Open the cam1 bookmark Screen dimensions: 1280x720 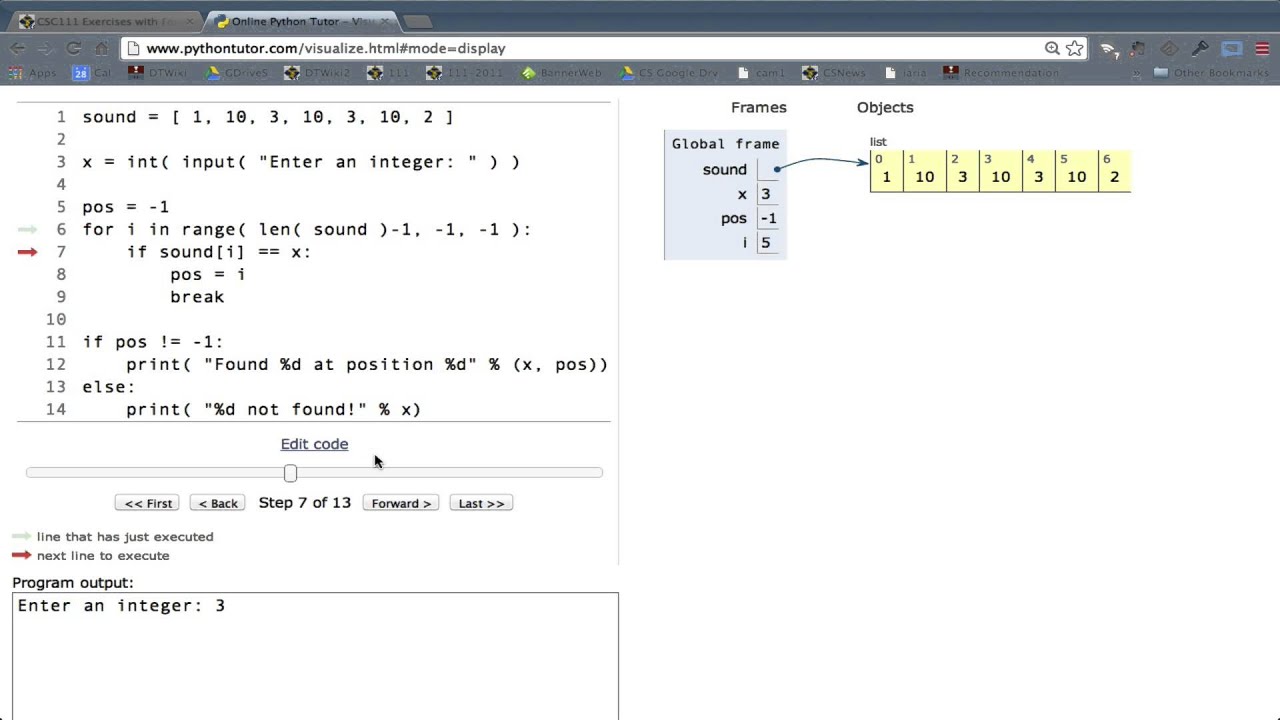pyautogui.click(x=761, y=73)
